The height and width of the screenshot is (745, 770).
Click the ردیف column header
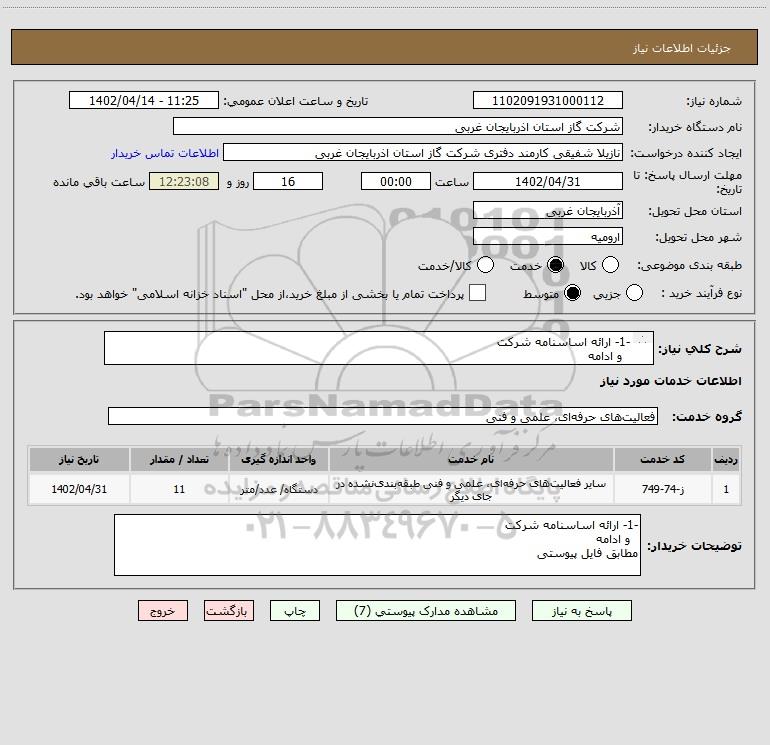point(726,460)
